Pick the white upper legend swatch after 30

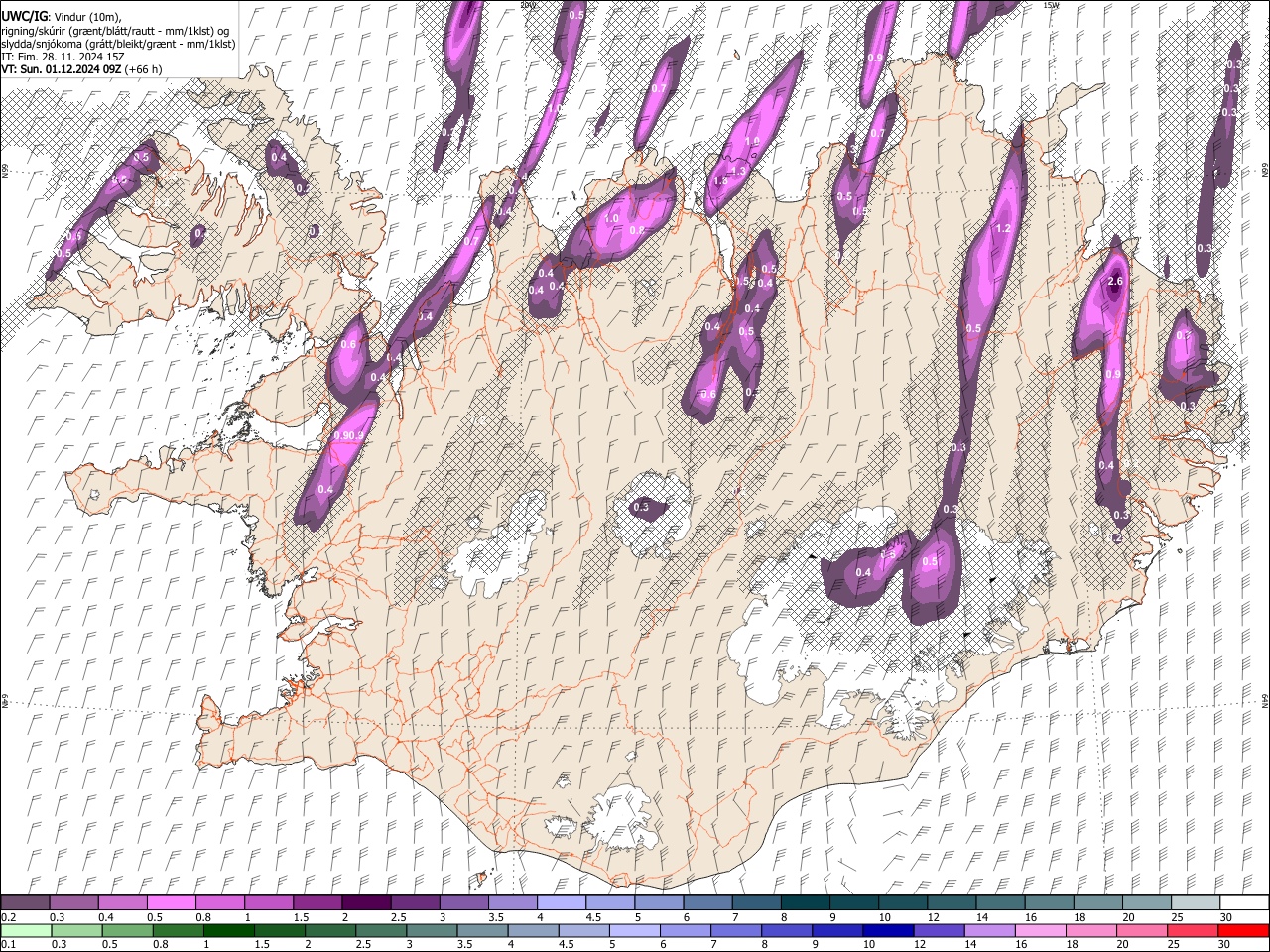tap(1244, 902)
